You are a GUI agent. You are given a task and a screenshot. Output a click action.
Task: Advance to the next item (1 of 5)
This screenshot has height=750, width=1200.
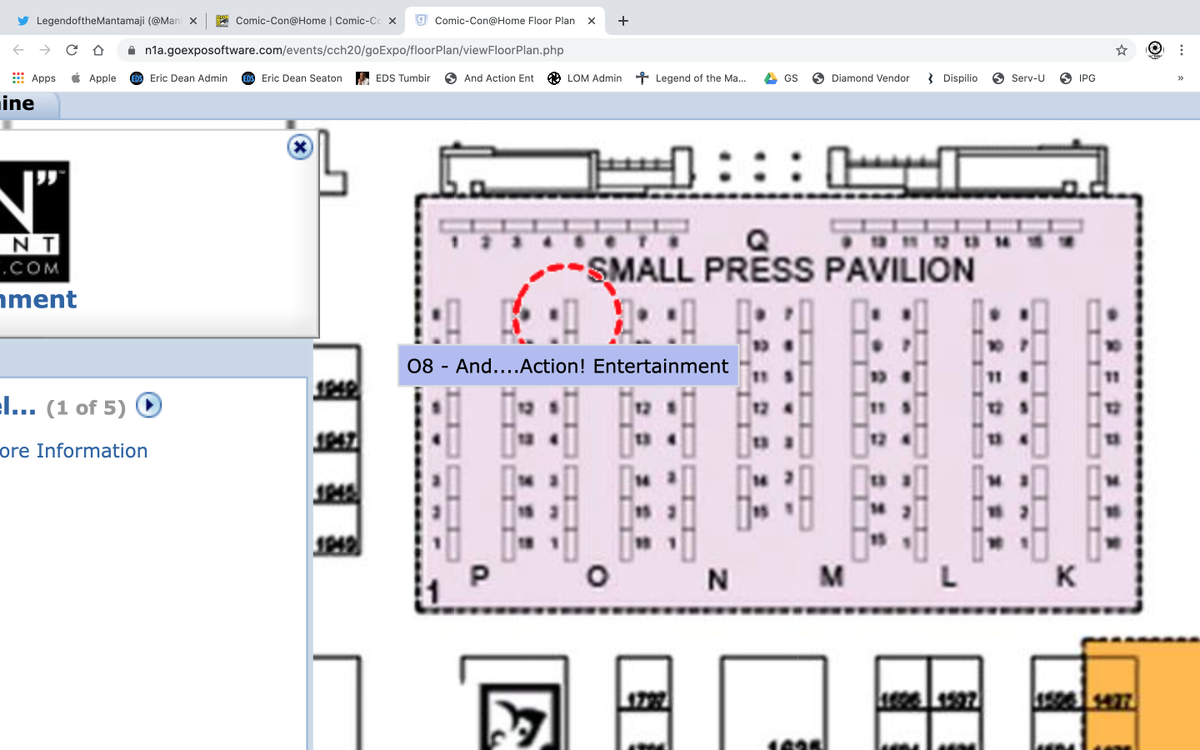tap(149, 405)
